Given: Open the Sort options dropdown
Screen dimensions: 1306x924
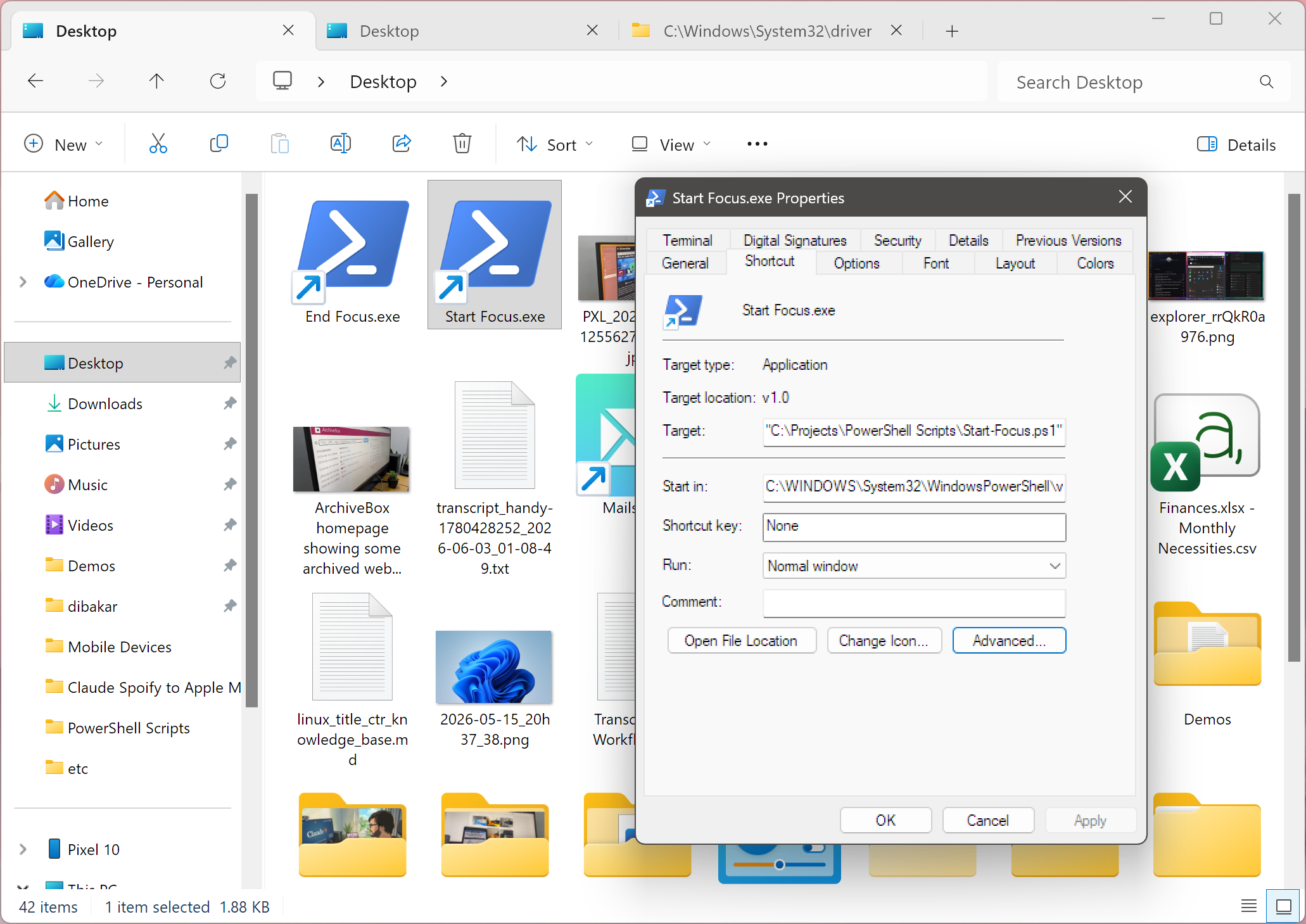Looking at the screenshot, I should pyautogui.click(x=555, y=144).
